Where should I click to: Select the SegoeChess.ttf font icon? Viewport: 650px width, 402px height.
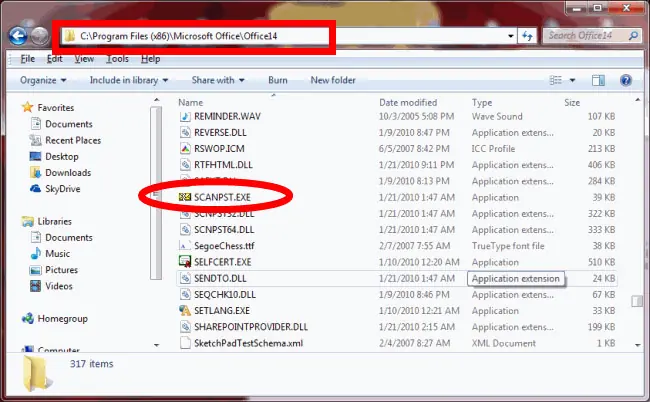click(x=185, y=246)
